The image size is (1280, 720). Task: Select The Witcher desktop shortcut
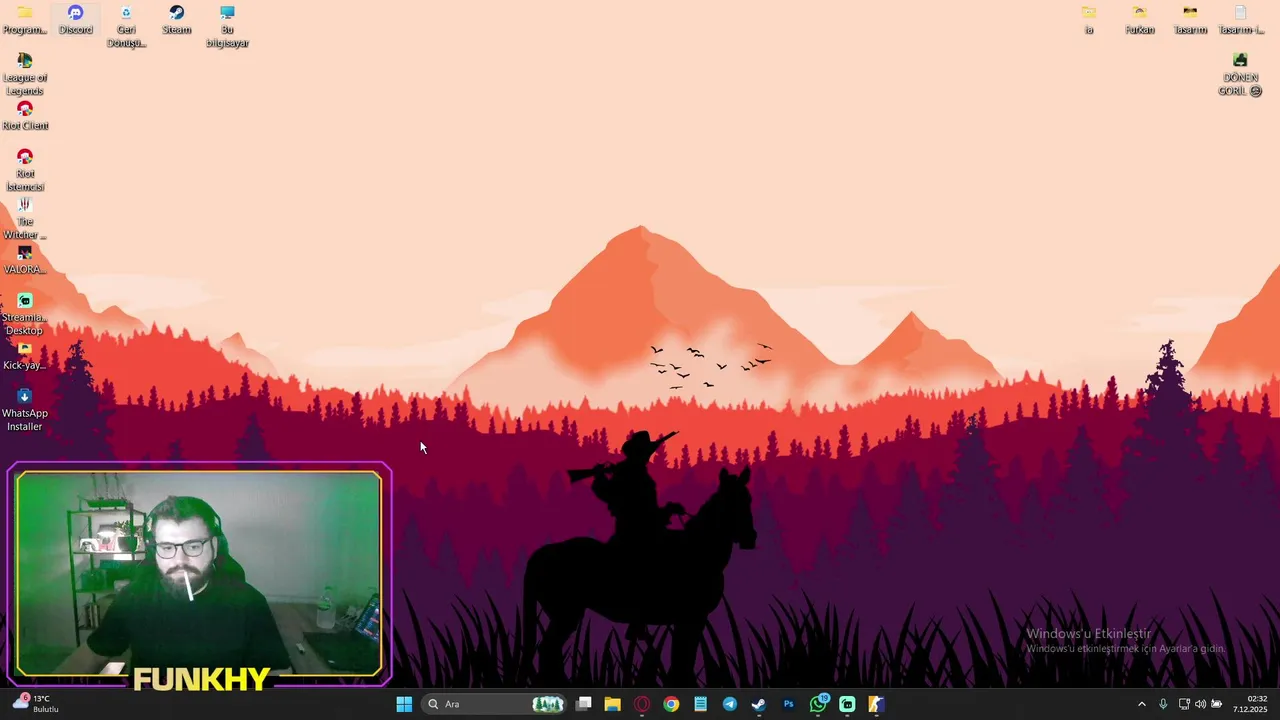click(x=25, y=218)
